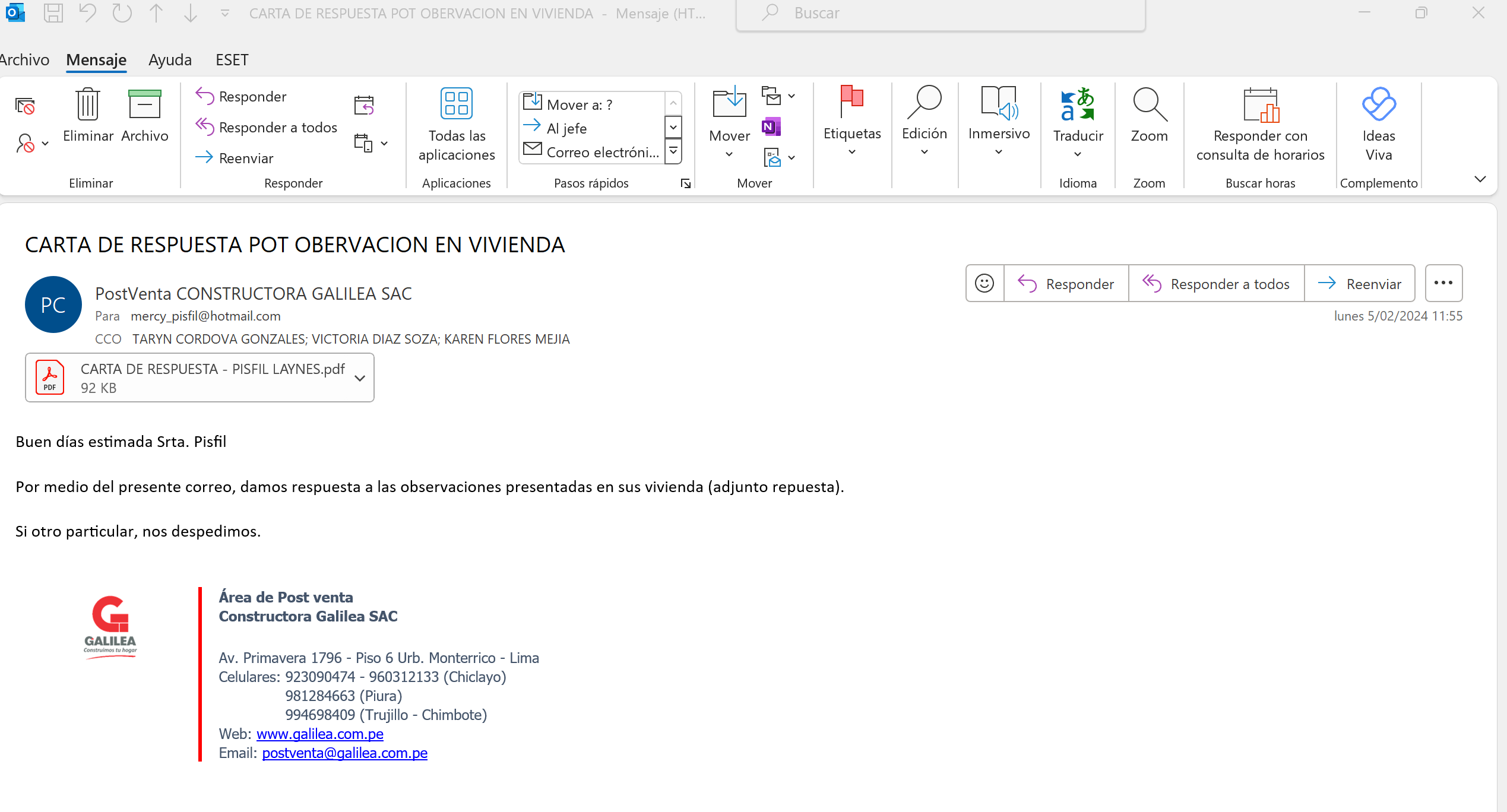Open the PDF attachment options dropdown arrow
Viewport: 1507px width, 812px height.
tap(360, 378)
